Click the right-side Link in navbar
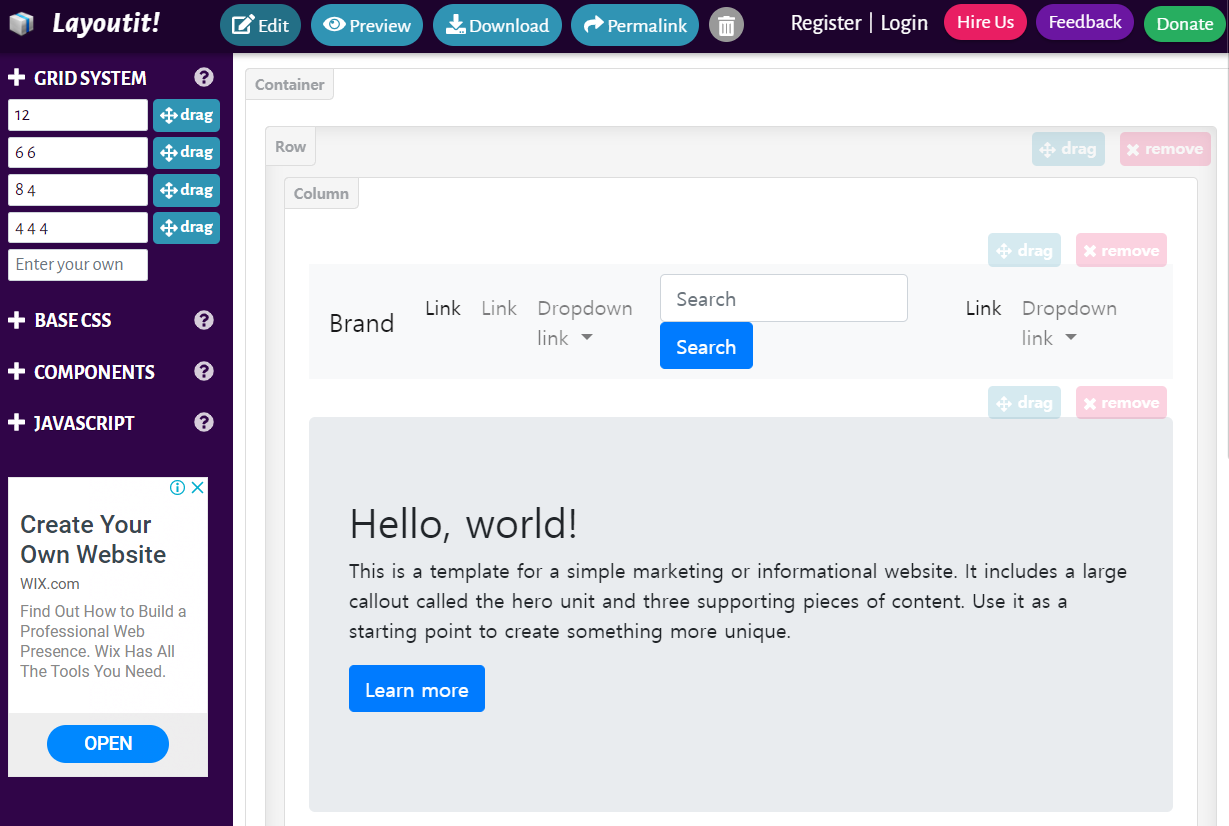 [984, 308]
